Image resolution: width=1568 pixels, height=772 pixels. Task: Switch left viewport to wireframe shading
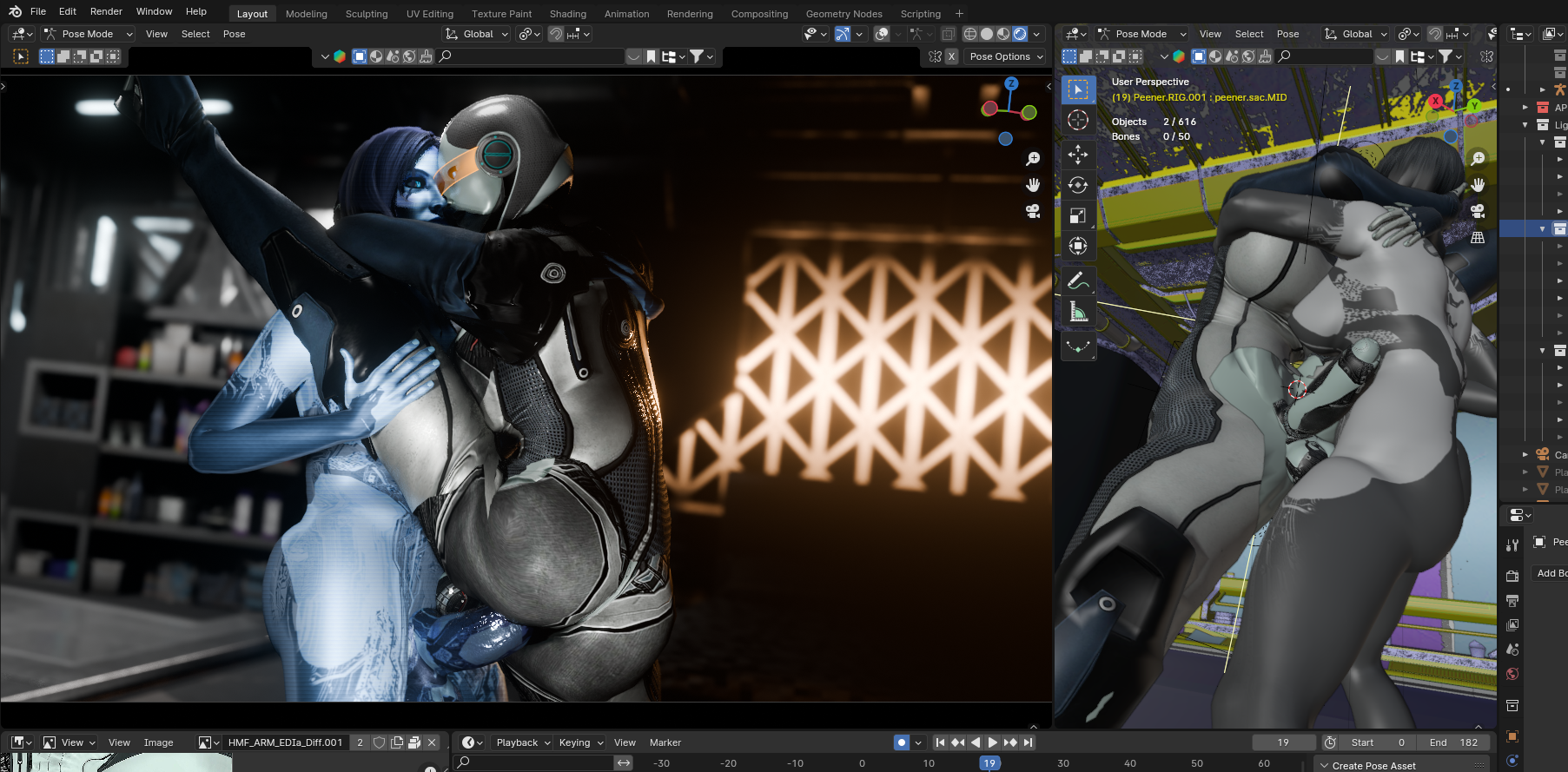coord(970,34)
